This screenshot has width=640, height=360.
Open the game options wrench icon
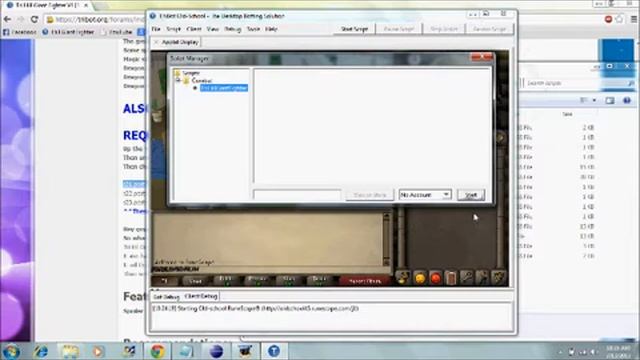pos(467,278)
